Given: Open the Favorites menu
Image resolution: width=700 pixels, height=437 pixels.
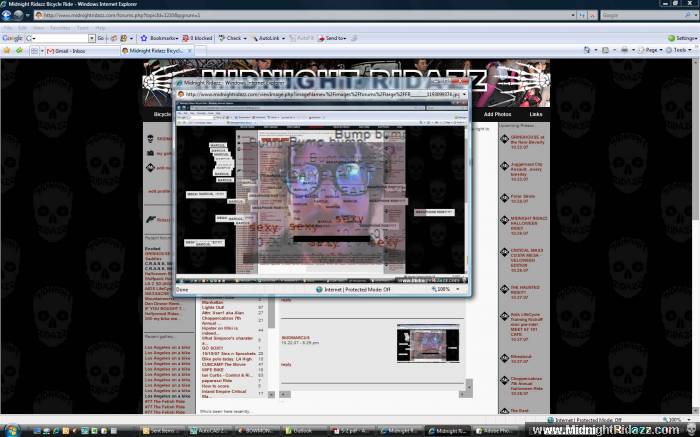Looking at the screenshot, I should pos(60,28).
